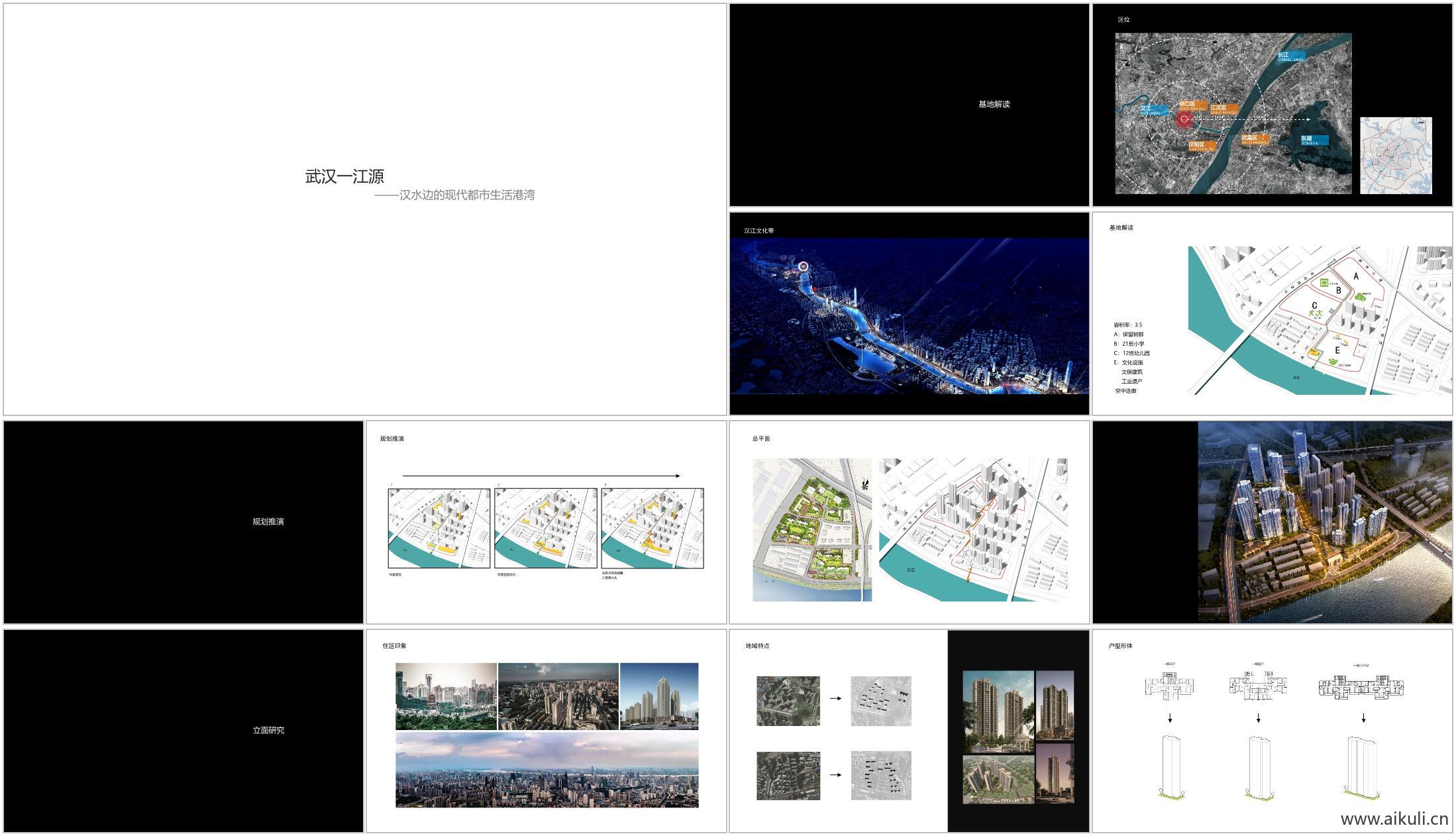Open the 规划推演 three-diagram slide
The height and width of the screenshot is (836, 1456).
(546, 522)
